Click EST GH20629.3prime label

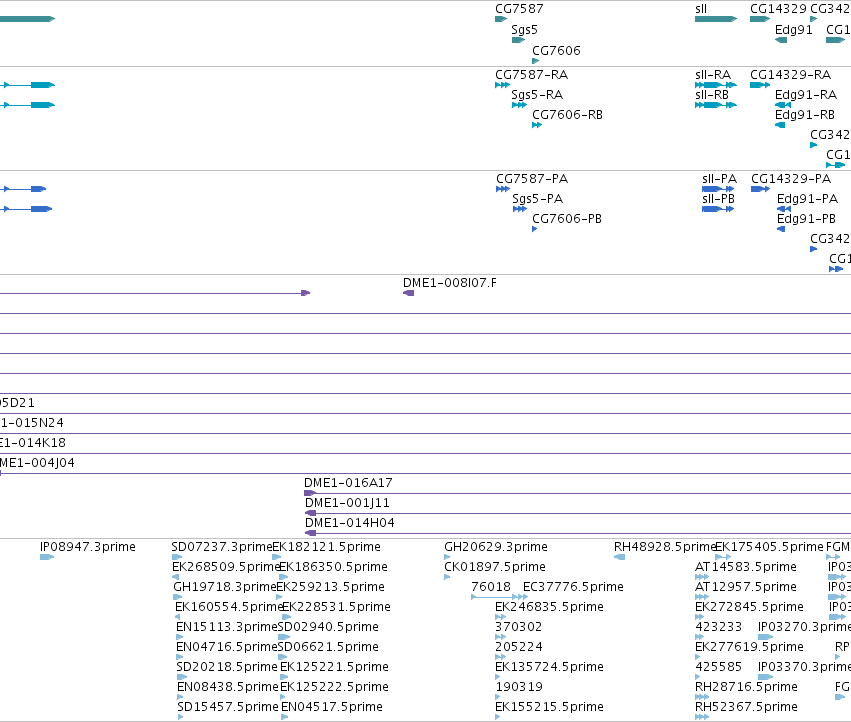pyautogui.click(x=496, y=547)
